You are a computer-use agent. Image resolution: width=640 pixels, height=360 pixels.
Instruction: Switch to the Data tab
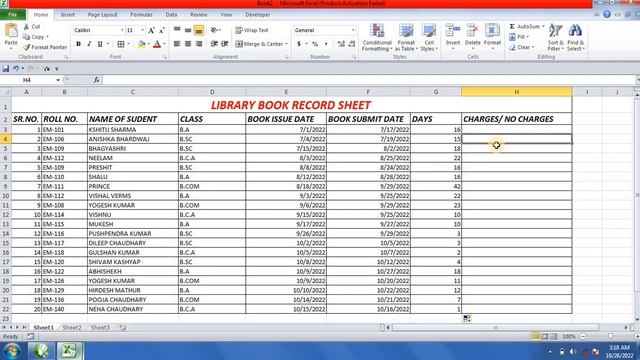(171, 15)
